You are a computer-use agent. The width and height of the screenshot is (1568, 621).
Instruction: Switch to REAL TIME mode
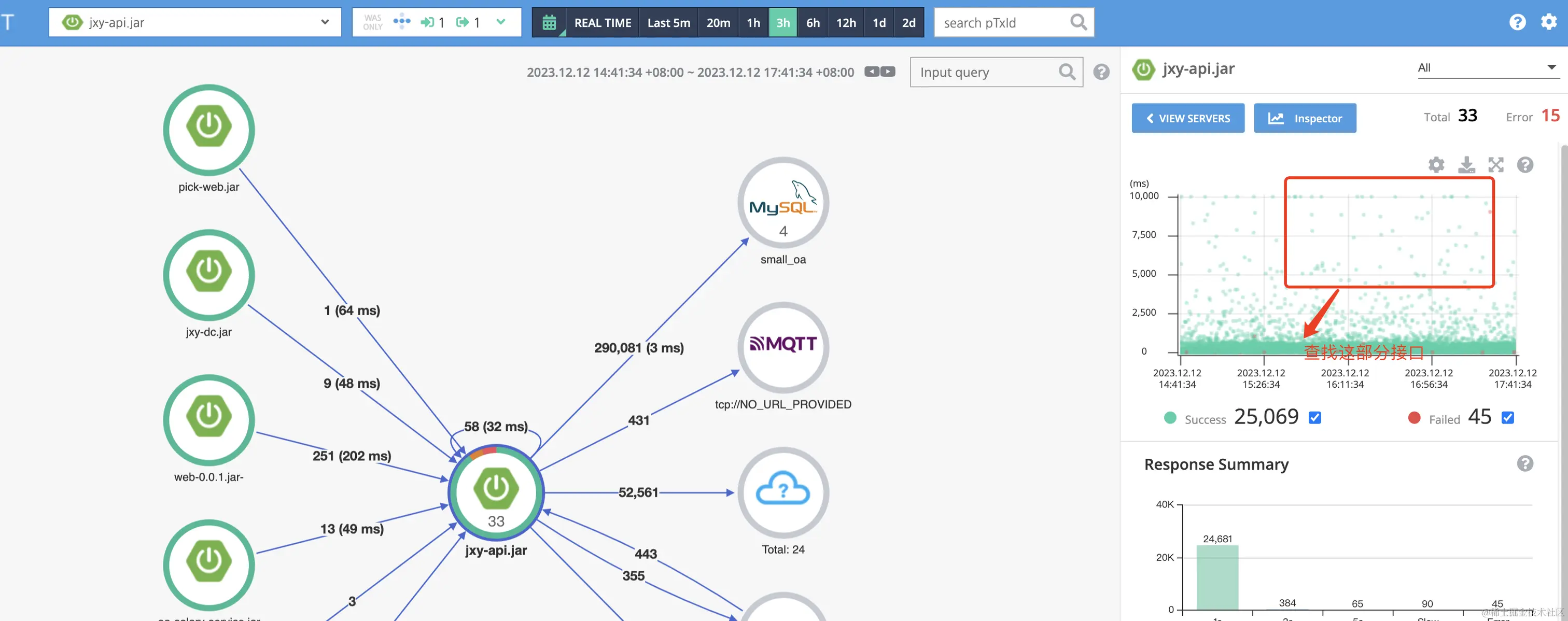(x=602, y=23)
